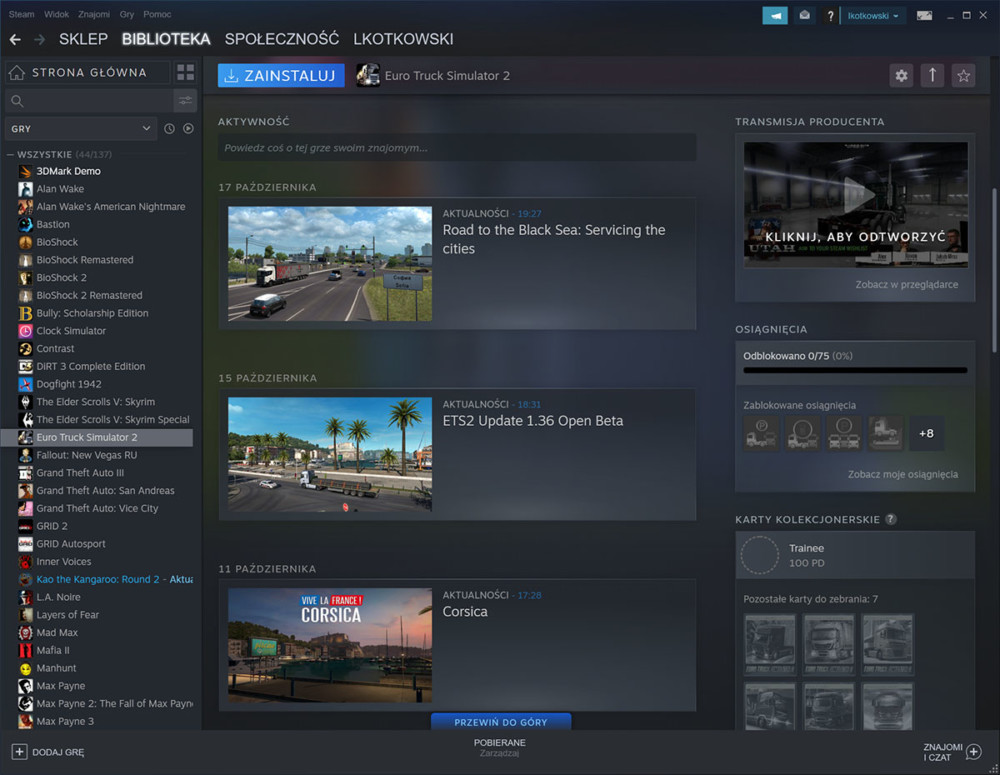Open the lkotkowski account dropdown
The height and width of the screenshot is (775, 1000).
(x=873, y=15)
